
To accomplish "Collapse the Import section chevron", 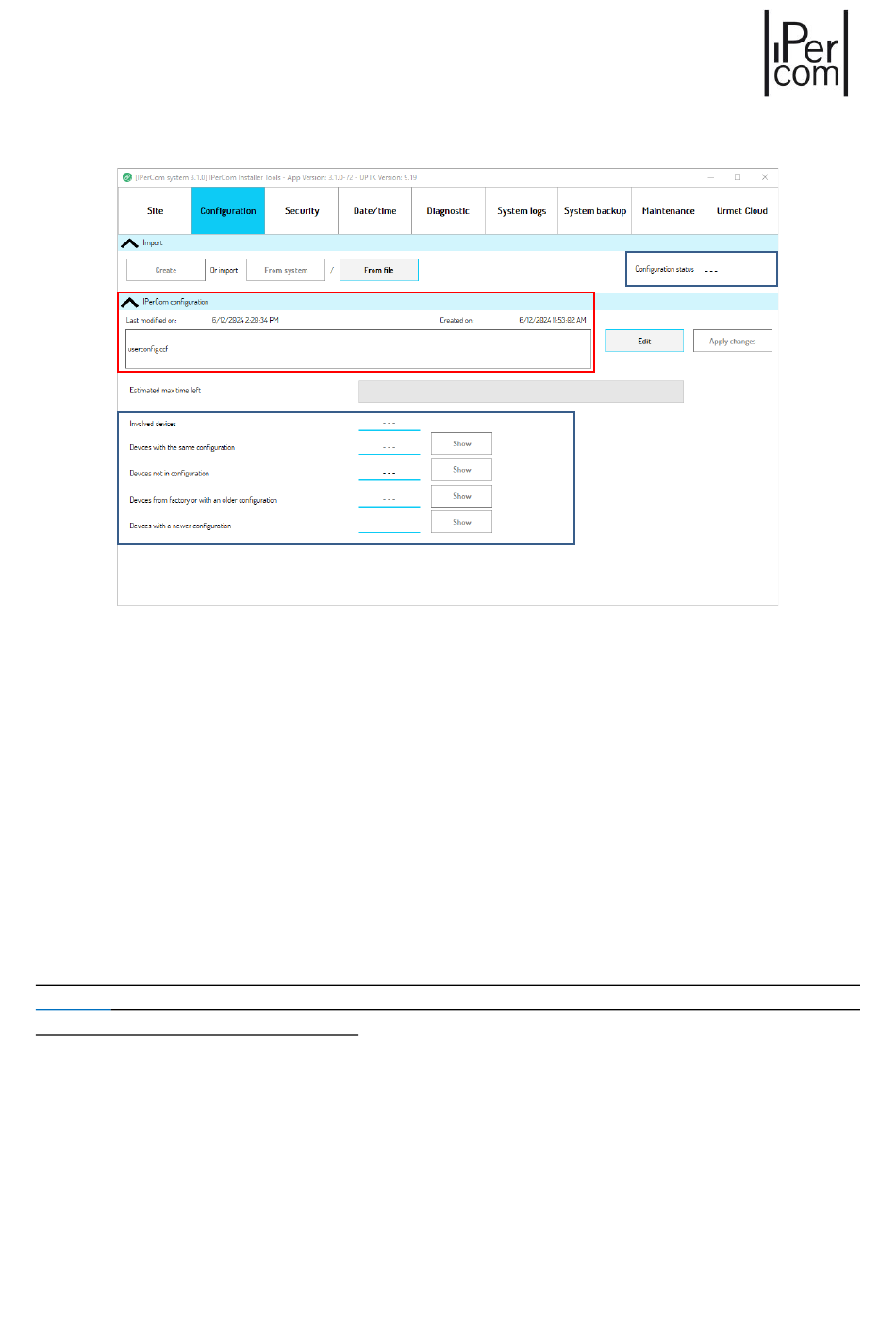I will 130,243.
